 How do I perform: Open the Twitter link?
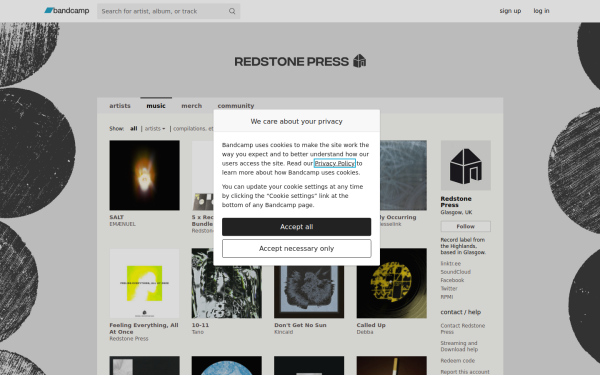pyautogui.click(x=449, y=289)
